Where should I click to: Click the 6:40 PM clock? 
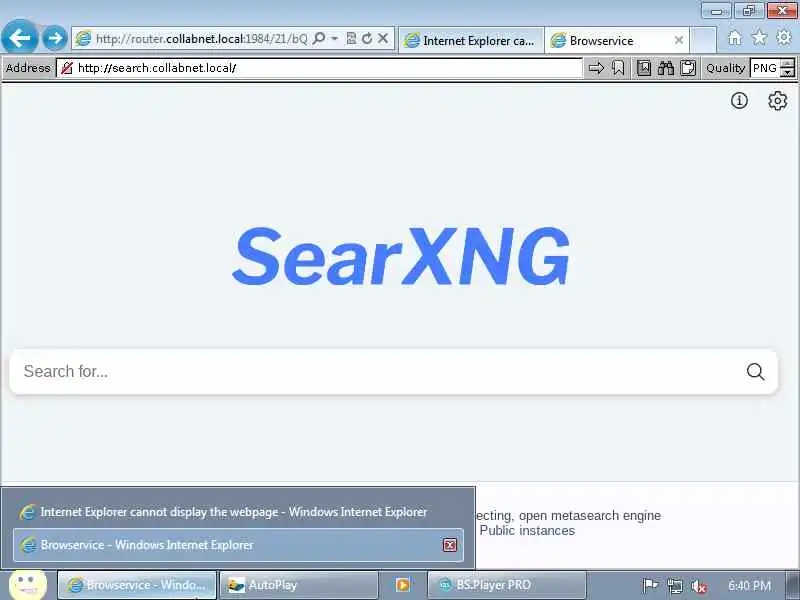pyautogui.click(x=749, y=585)
